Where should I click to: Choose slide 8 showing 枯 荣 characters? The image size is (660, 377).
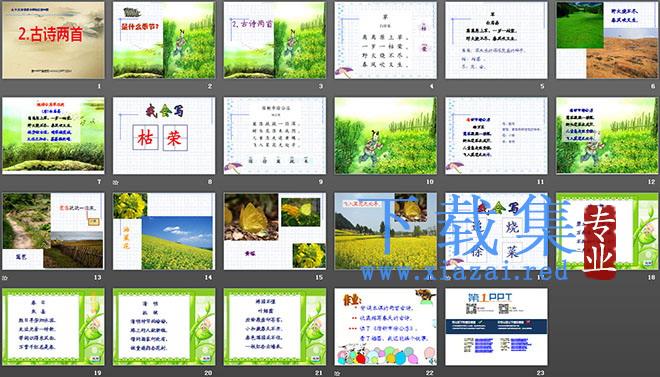164,135
